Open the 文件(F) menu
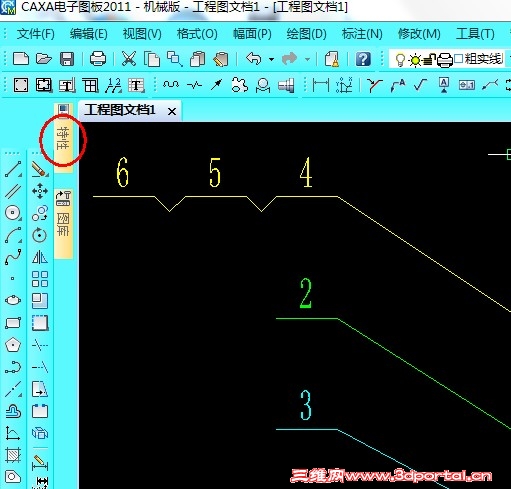This screenshot has width=511, height=489. click(x=36, y=34)
